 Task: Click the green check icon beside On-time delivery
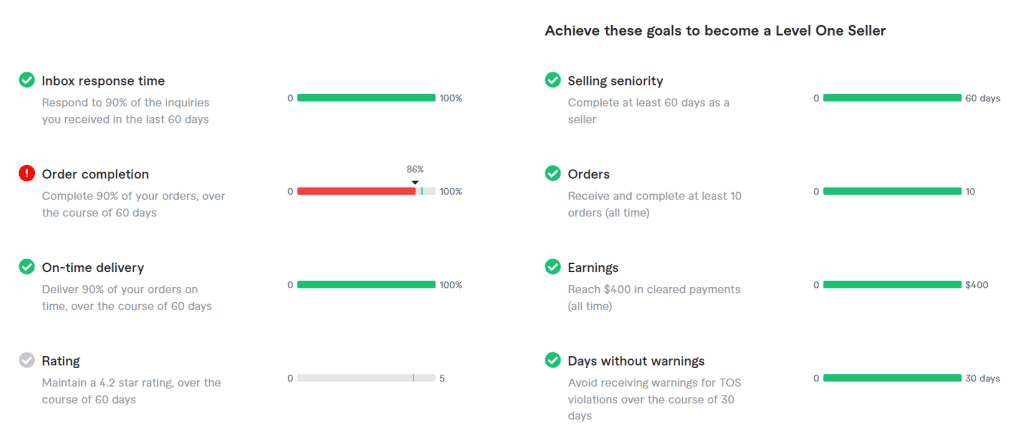27,267
